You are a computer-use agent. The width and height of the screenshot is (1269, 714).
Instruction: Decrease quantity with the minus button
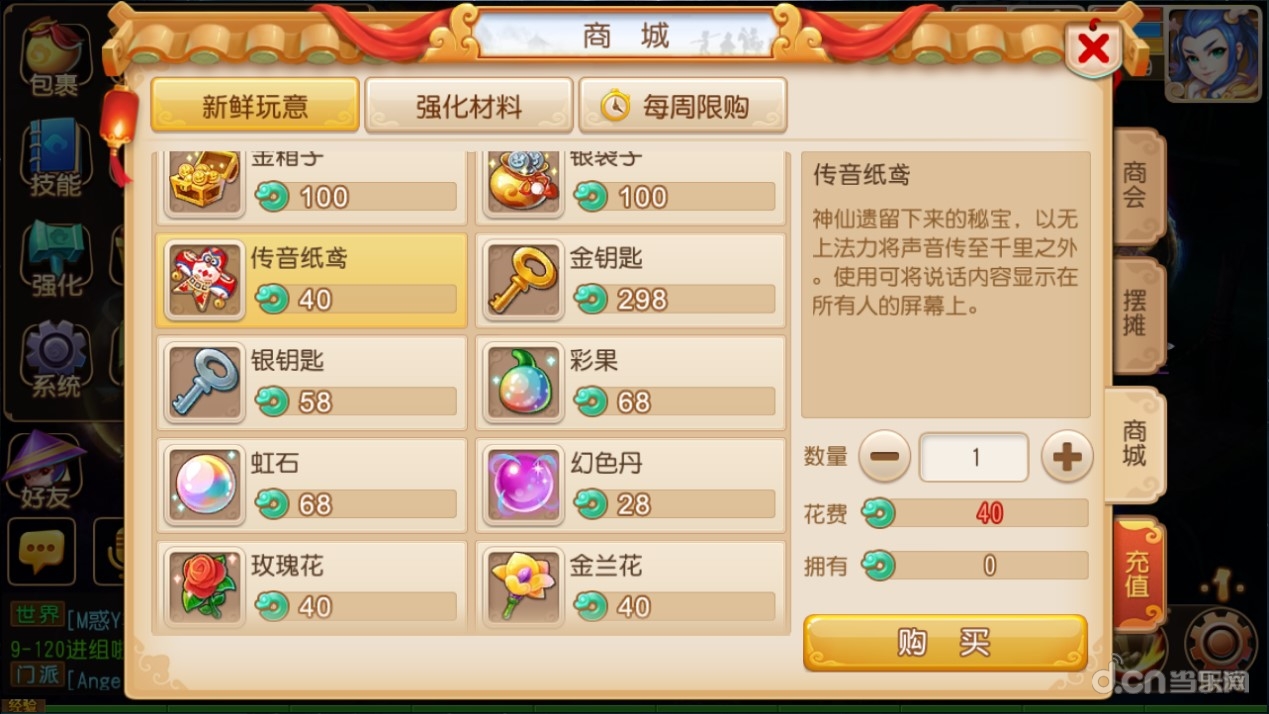coord(885,457)
